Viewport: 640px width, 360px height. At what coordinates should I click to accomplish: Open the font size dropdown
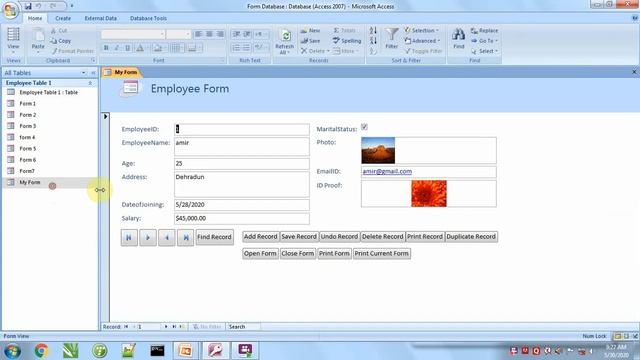coord(188,34)
